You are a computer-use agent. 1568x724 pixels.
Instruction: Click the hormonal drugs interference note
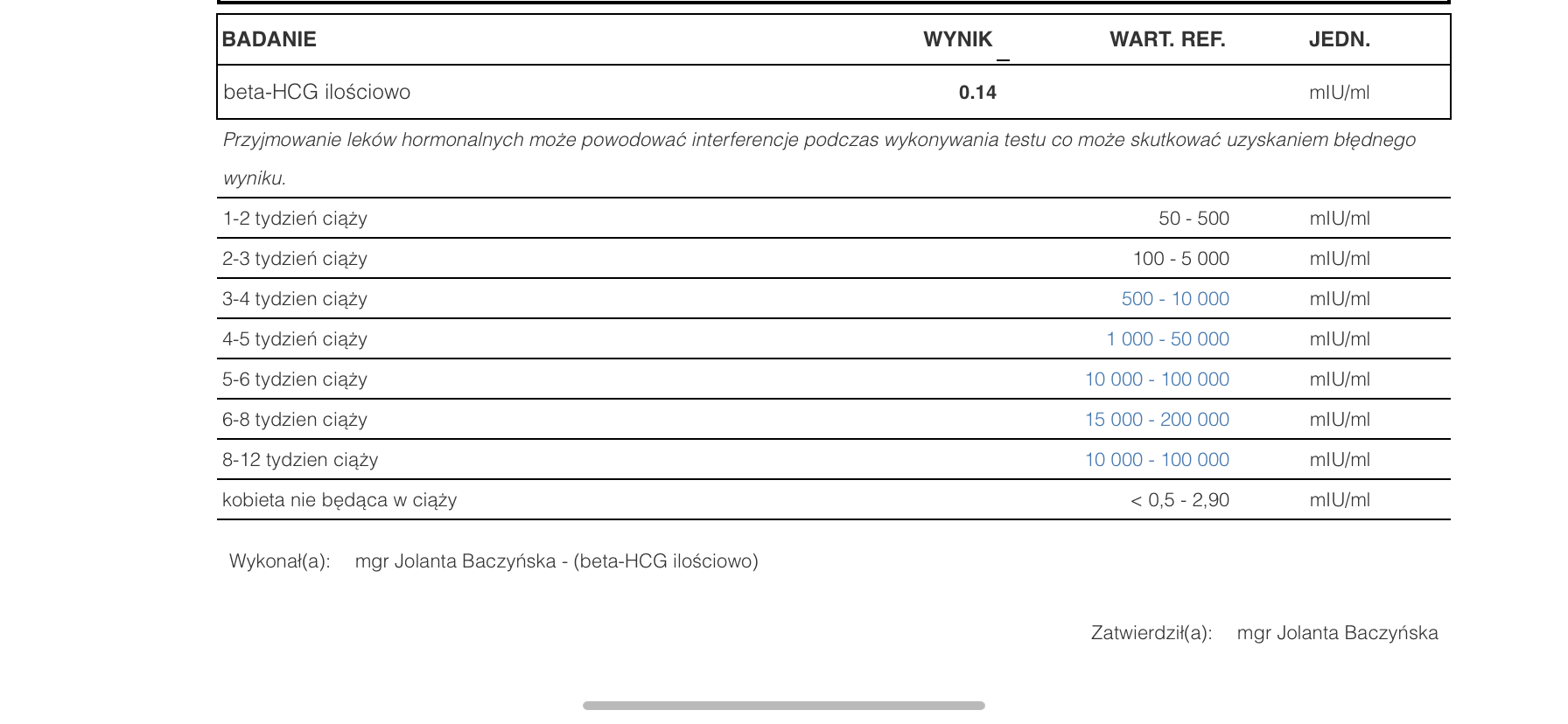818,141
